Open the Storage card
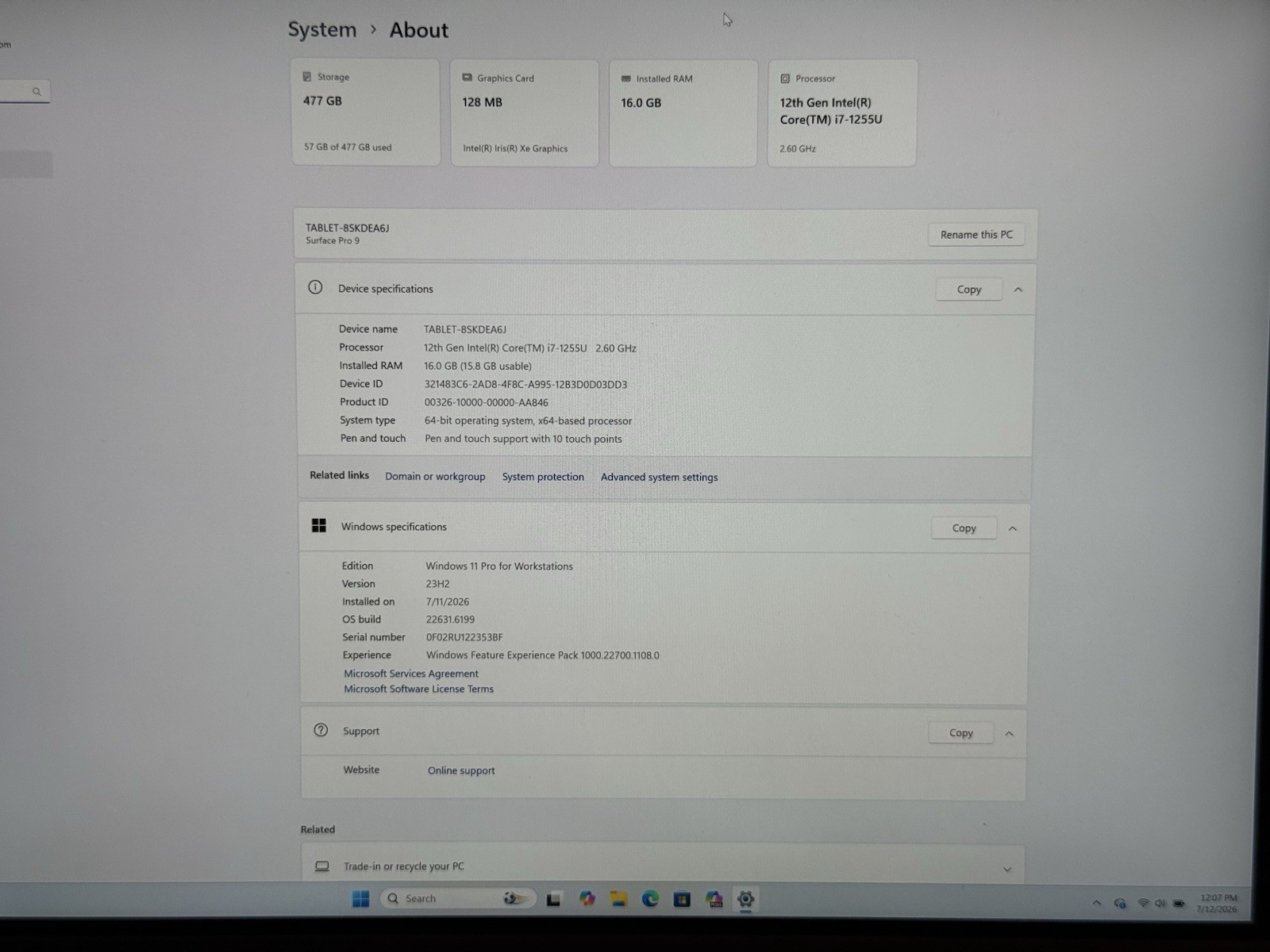The width and height of the screenshot is (1270, 952). 365,112
